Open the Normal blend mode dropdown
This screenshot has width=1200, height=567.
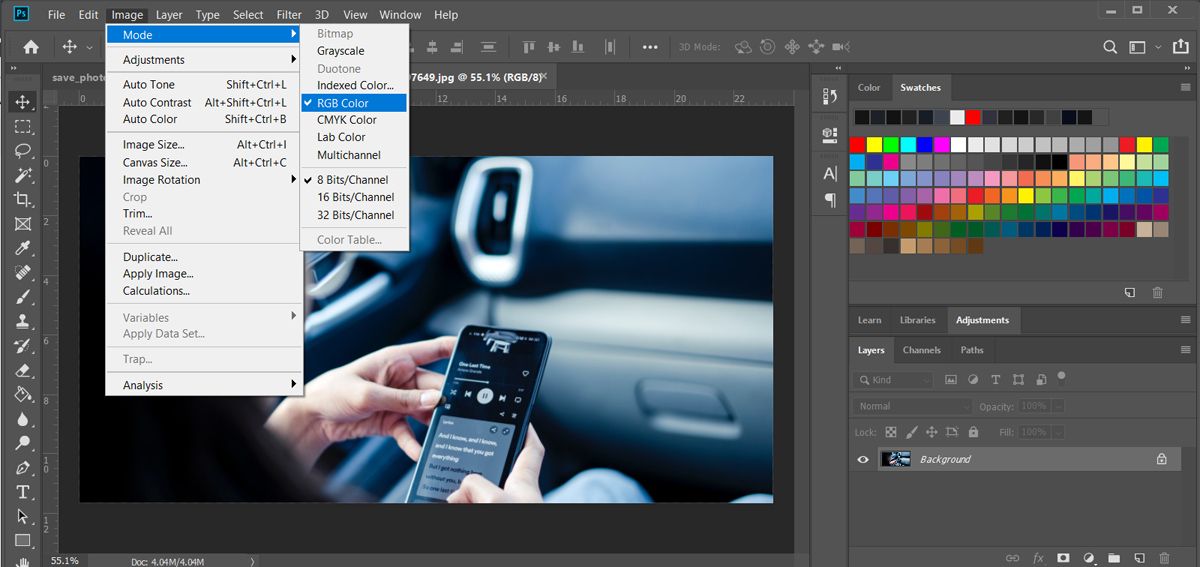tap(912, 406)
